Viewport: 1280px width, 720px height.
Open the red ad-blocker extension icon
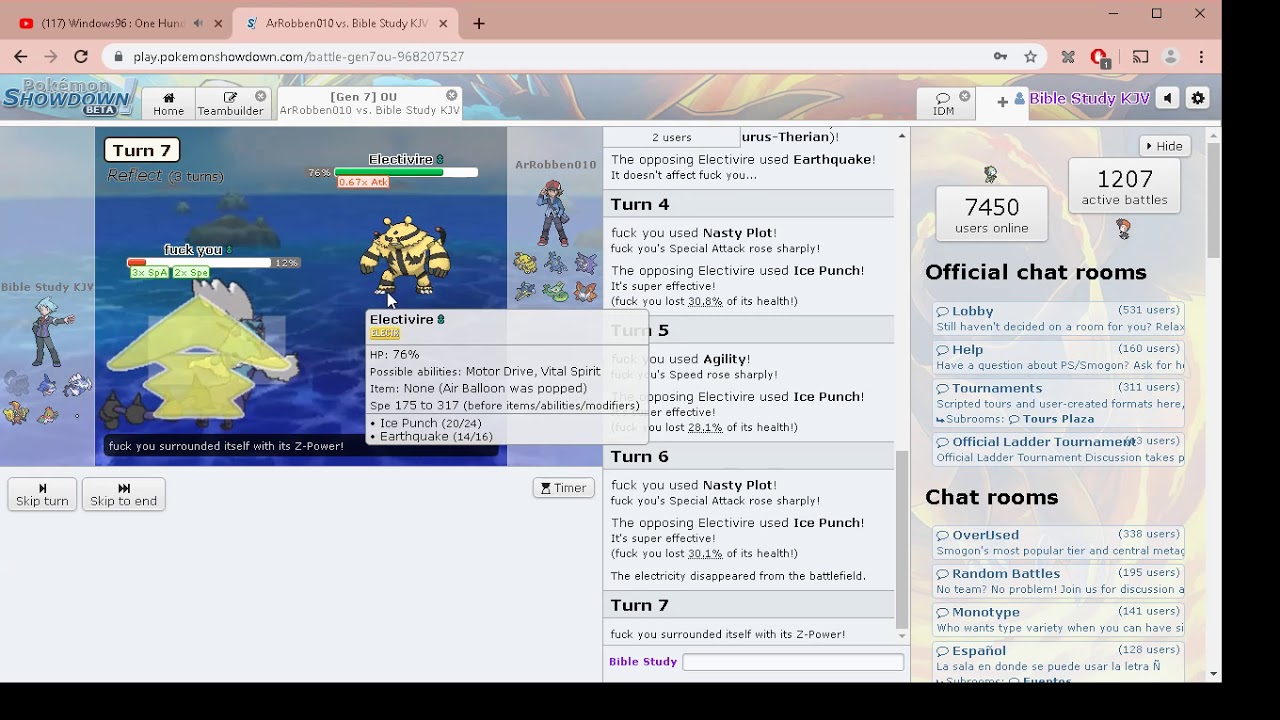click(x=1099, y=57)
